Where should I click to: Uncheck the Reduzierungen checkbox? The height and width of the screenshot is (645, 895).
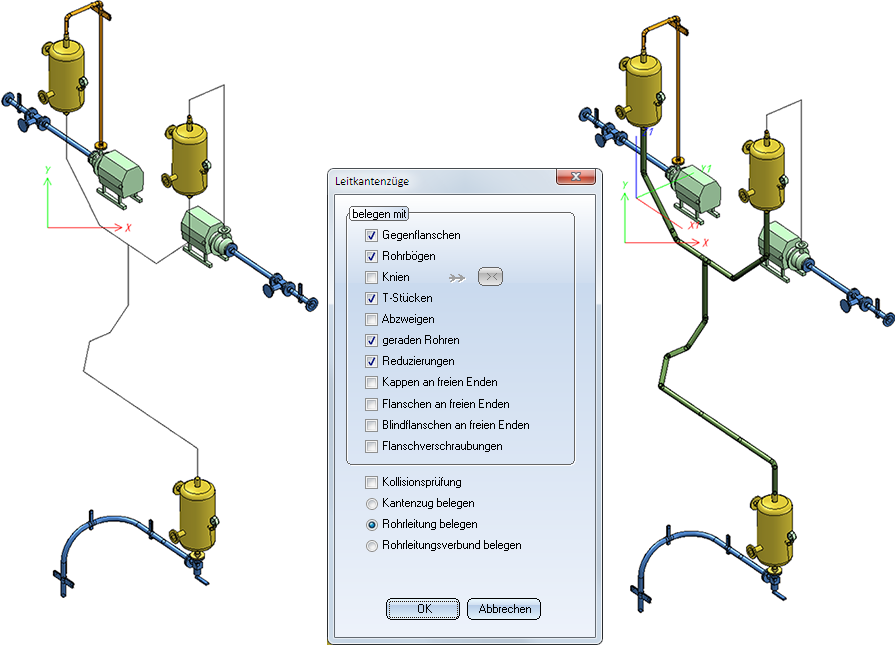372,361
